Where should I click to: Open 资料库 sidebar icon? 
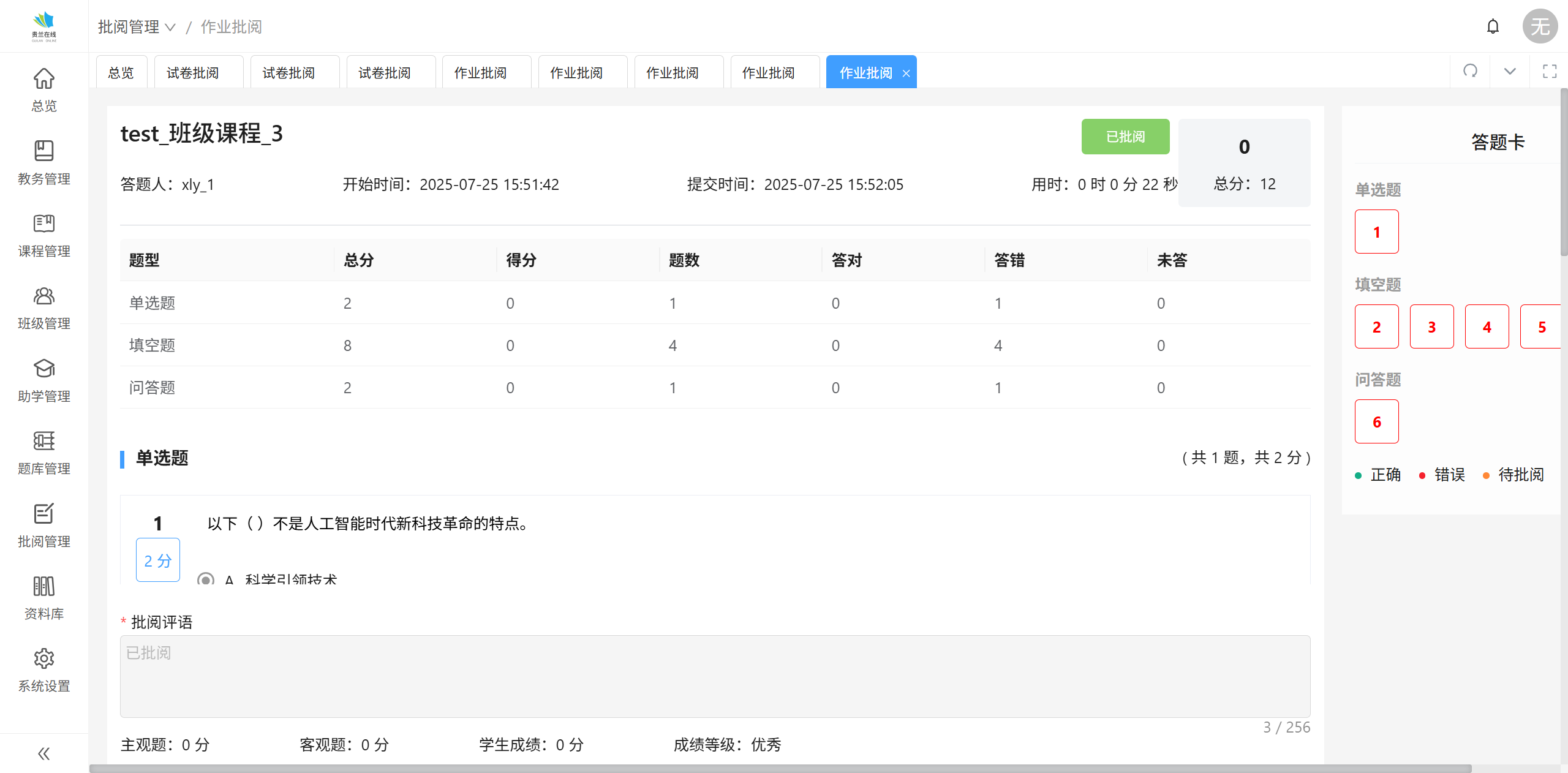click(43, 586)
